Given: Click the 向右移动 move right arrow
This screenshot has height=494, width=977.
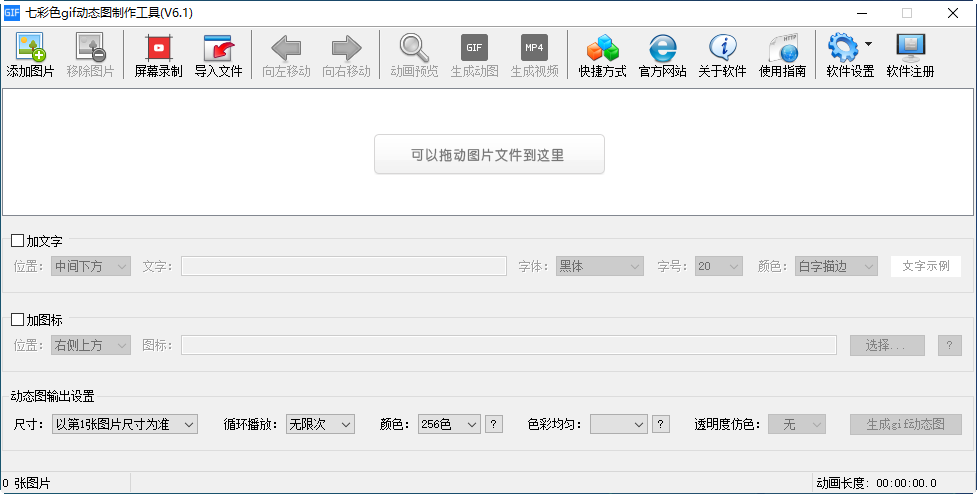Looking at the screenshot, I should coord(346,55).
